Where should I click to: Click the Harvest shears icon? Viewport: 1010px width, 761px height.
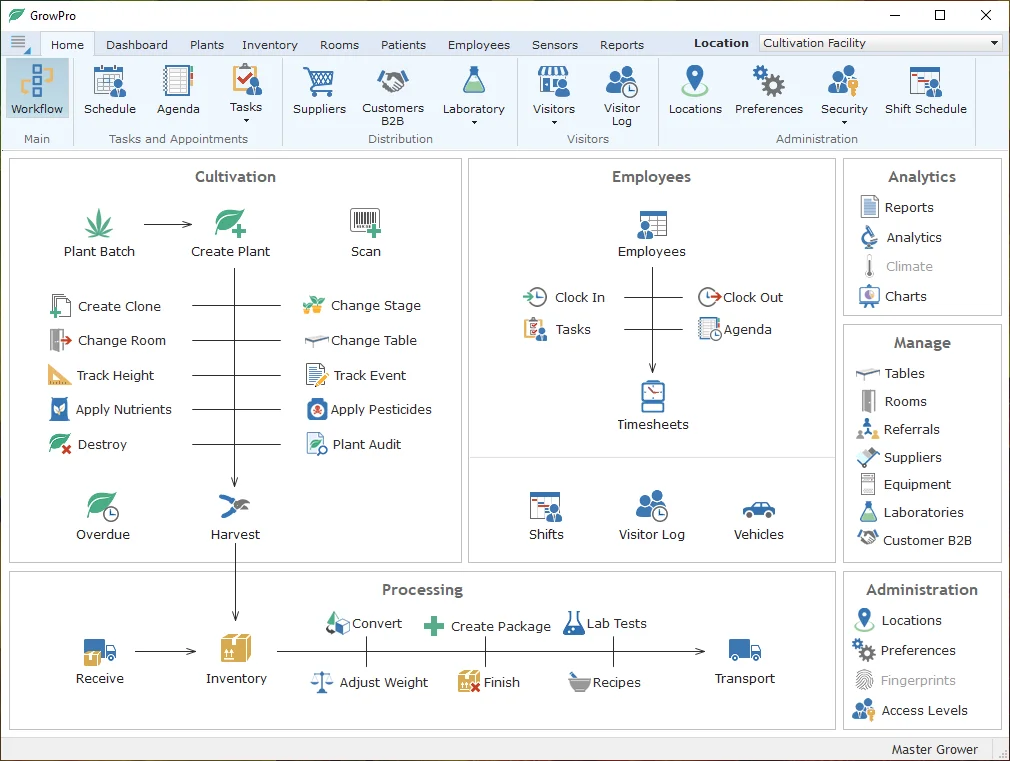pyautogui.click(x=235, y=506)
